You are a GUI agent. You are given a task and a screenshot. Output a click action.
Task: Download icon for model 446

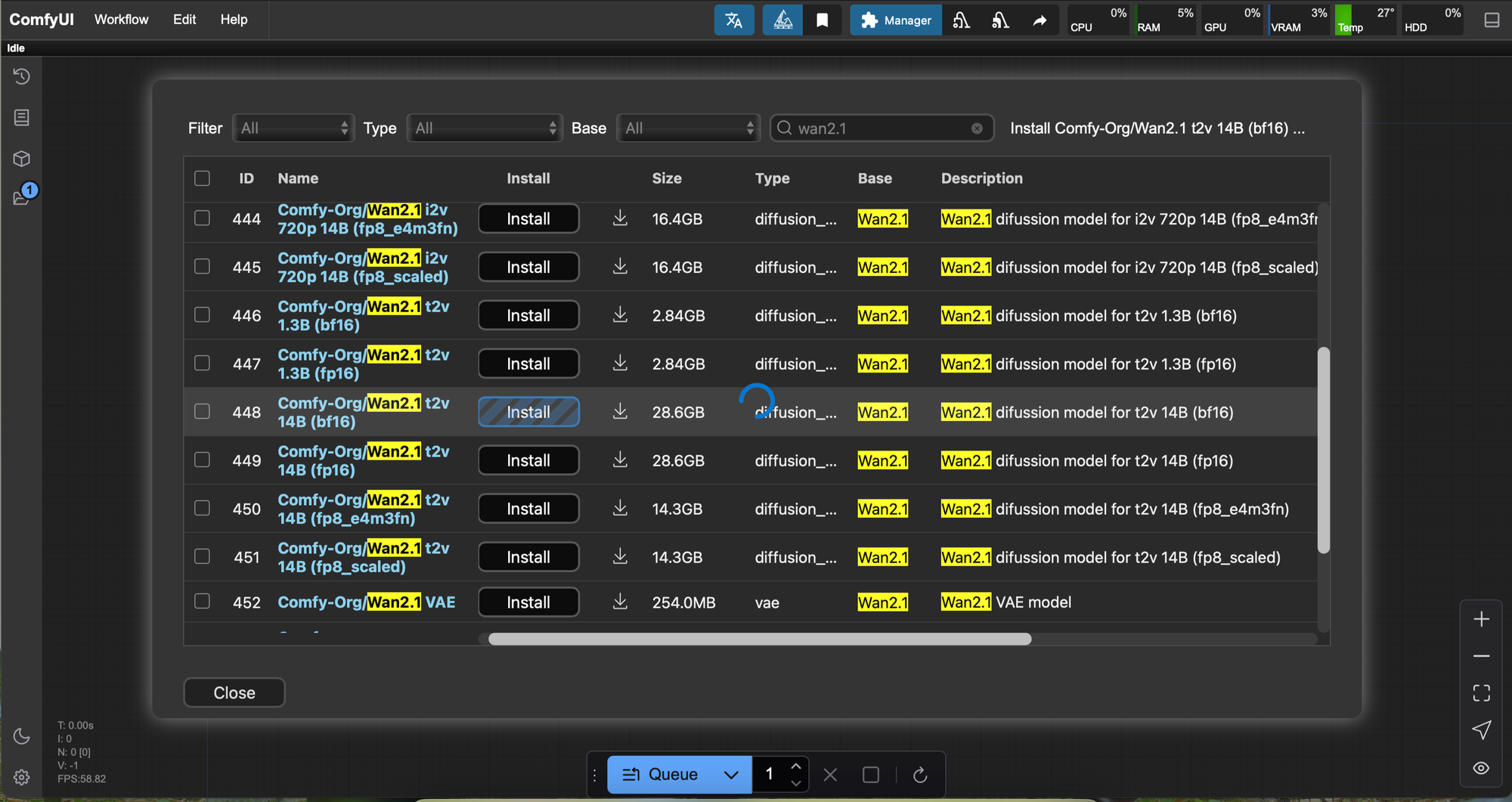tap(620, 315)
